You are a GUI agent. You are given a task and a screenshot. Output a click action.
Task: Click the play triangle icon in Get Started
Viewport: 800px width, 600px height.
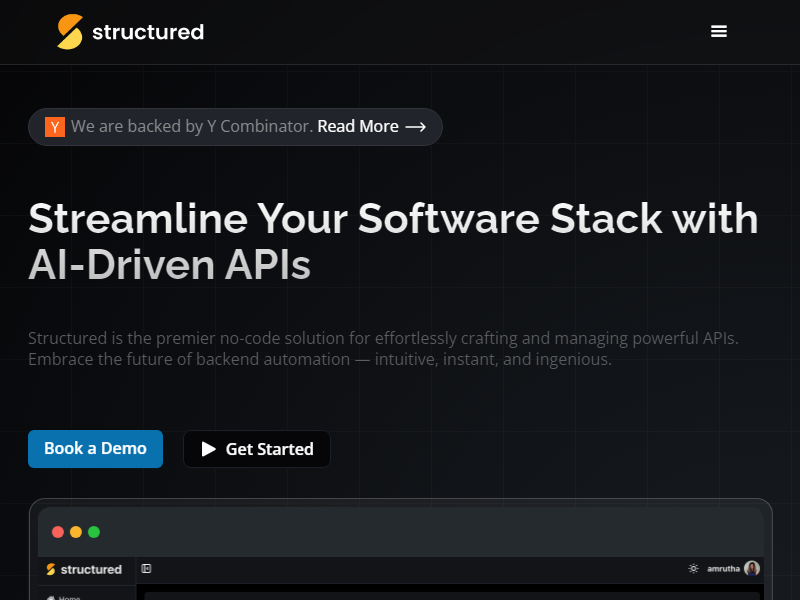pyautogui.click(x=209, y=449)
